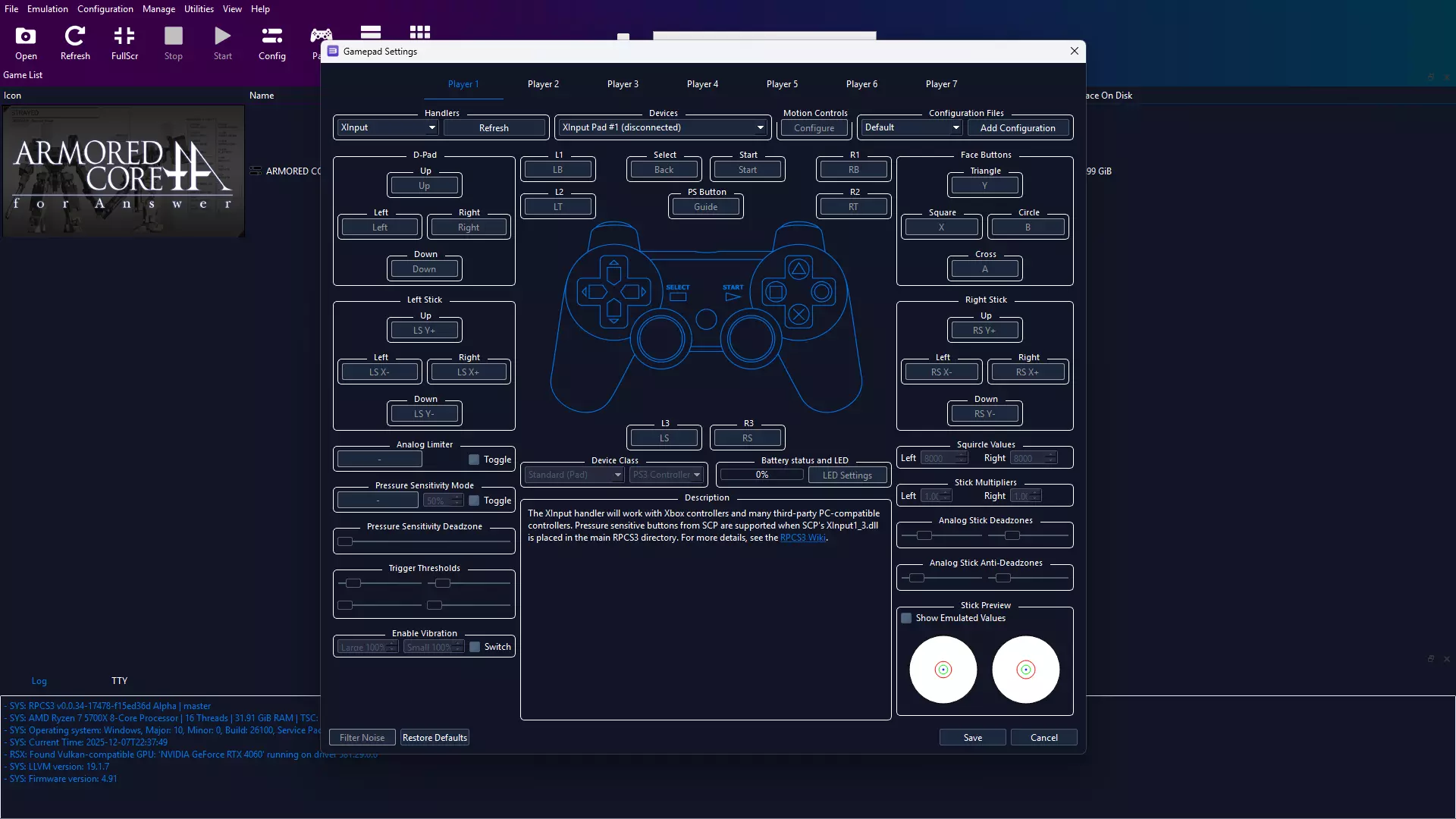Viewport: 1456px width, 819px height.
Task: Check Show Emulated Values
Action: coord(907,618)
